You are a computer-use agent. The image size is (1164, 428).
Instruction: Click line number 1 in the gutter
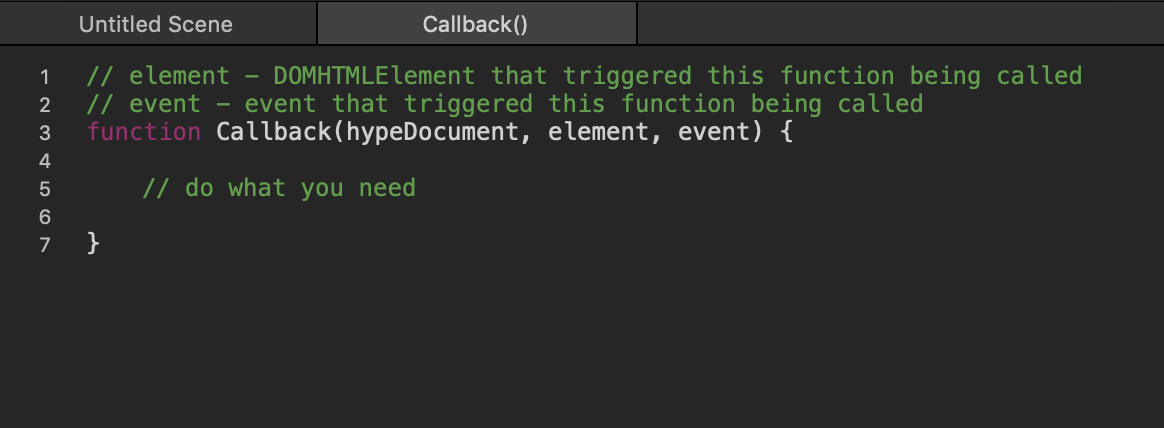point(44,76)
